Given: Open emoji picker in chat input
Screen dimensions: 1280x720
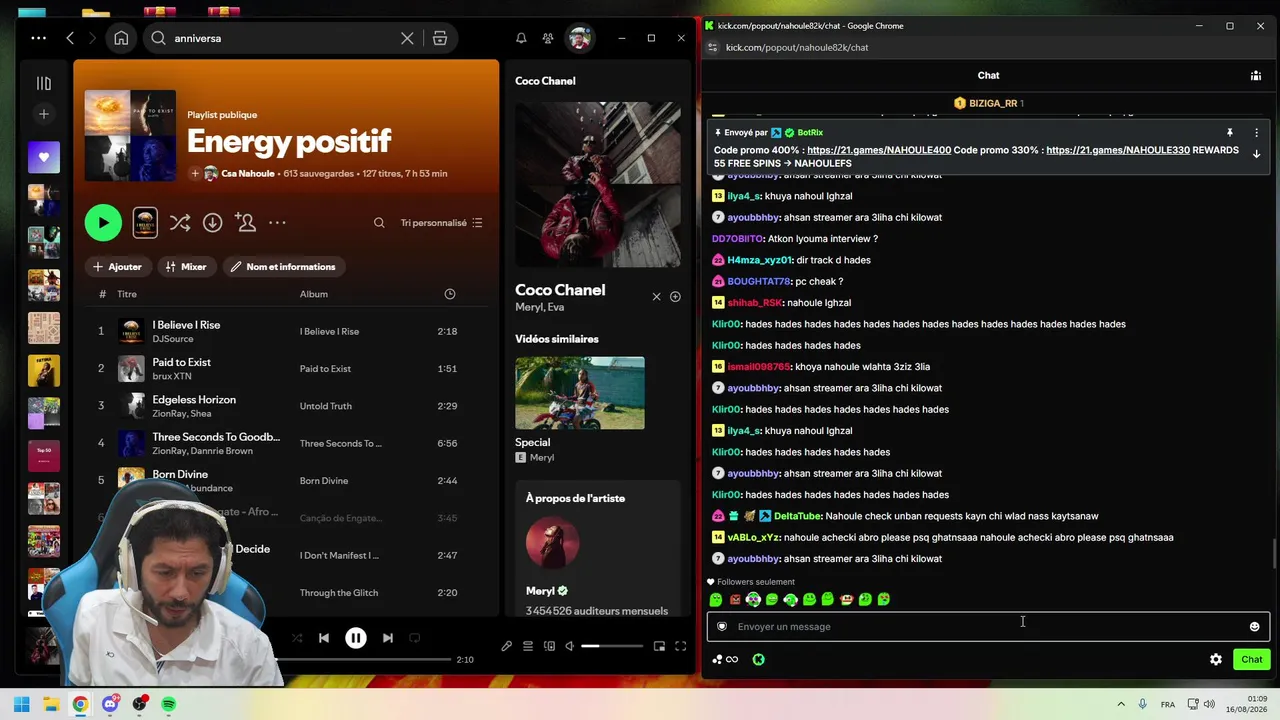Looking at the screenshot, I should tap(1254, 627).
